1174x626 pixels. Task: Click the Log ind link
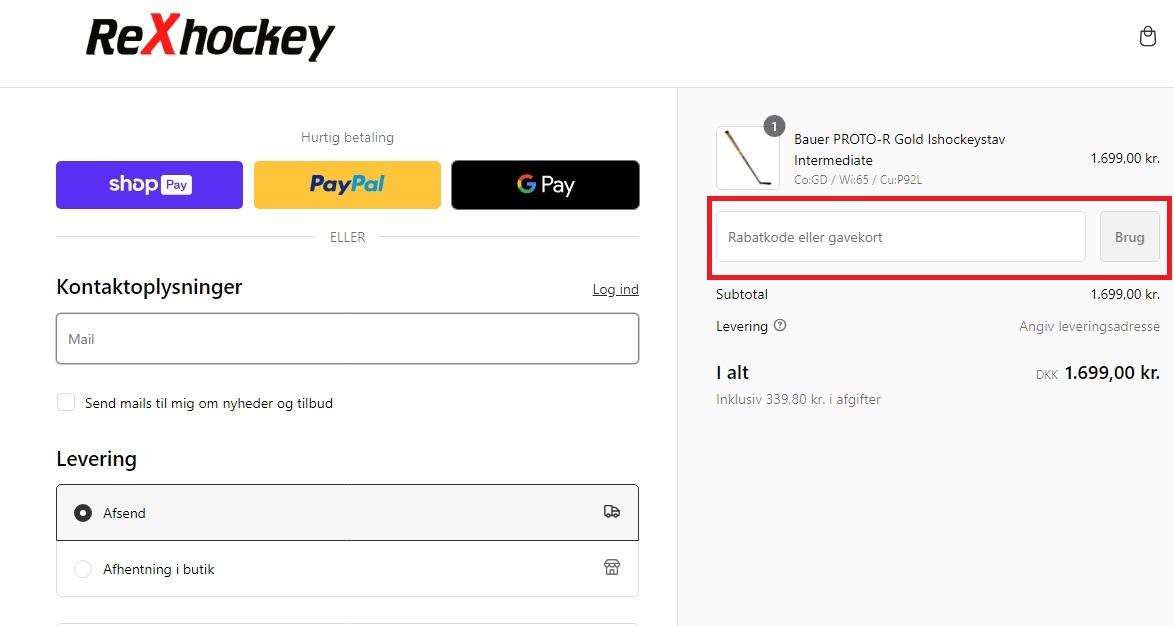click(x=615, y=289)
